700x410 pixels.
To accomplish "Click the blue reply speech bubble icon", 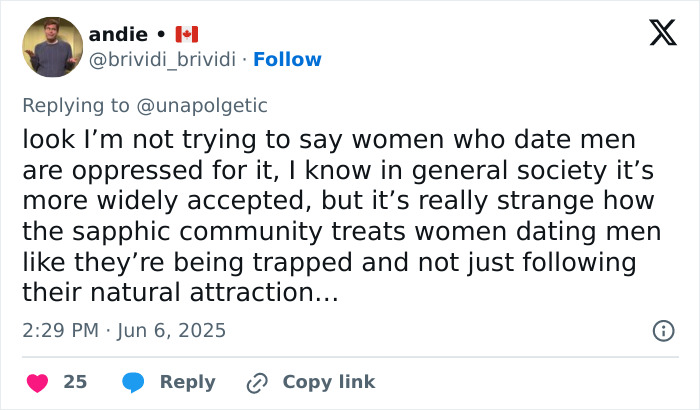I will [x=132, y=382].
